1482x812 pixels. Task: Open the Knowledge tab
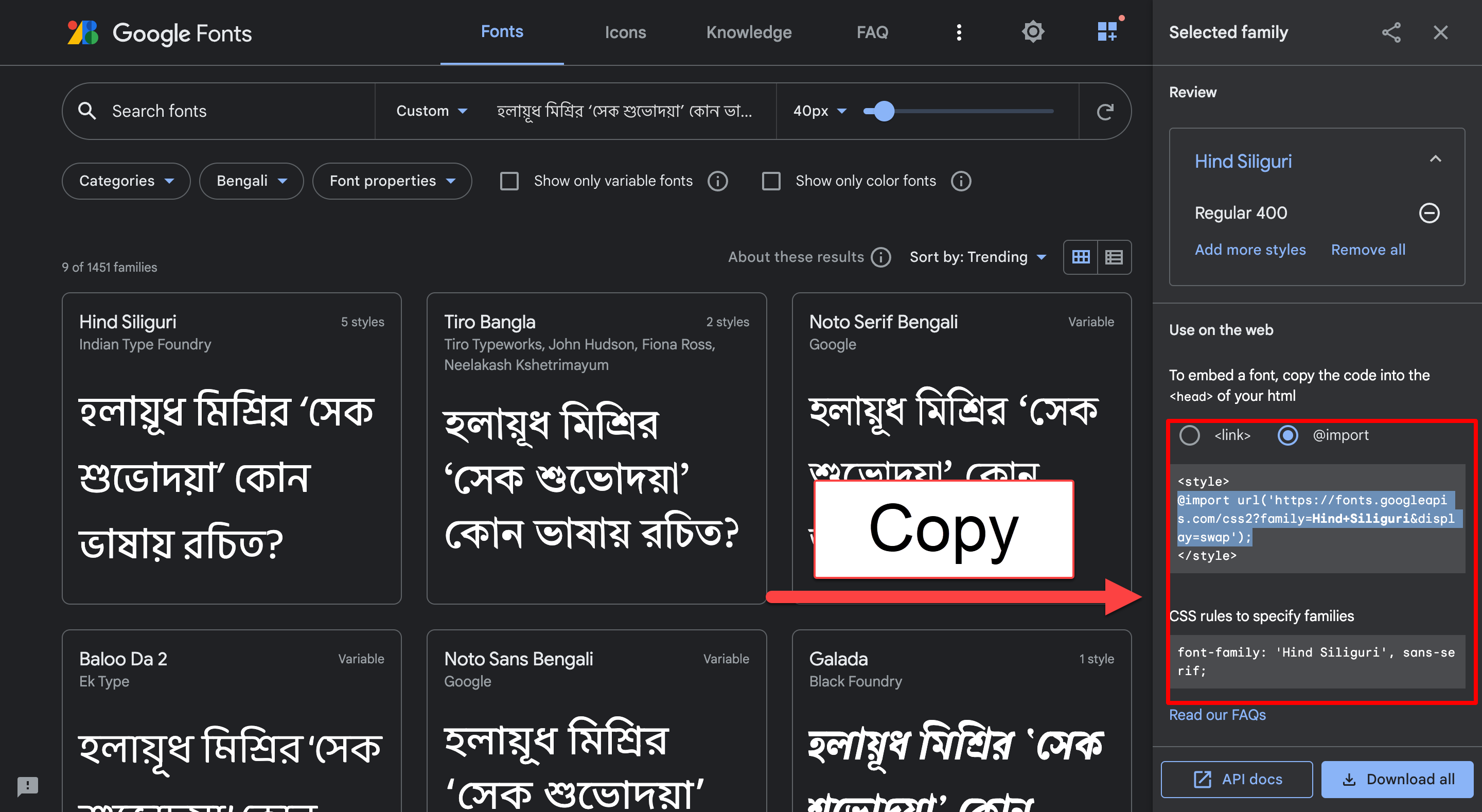point(749,32)
